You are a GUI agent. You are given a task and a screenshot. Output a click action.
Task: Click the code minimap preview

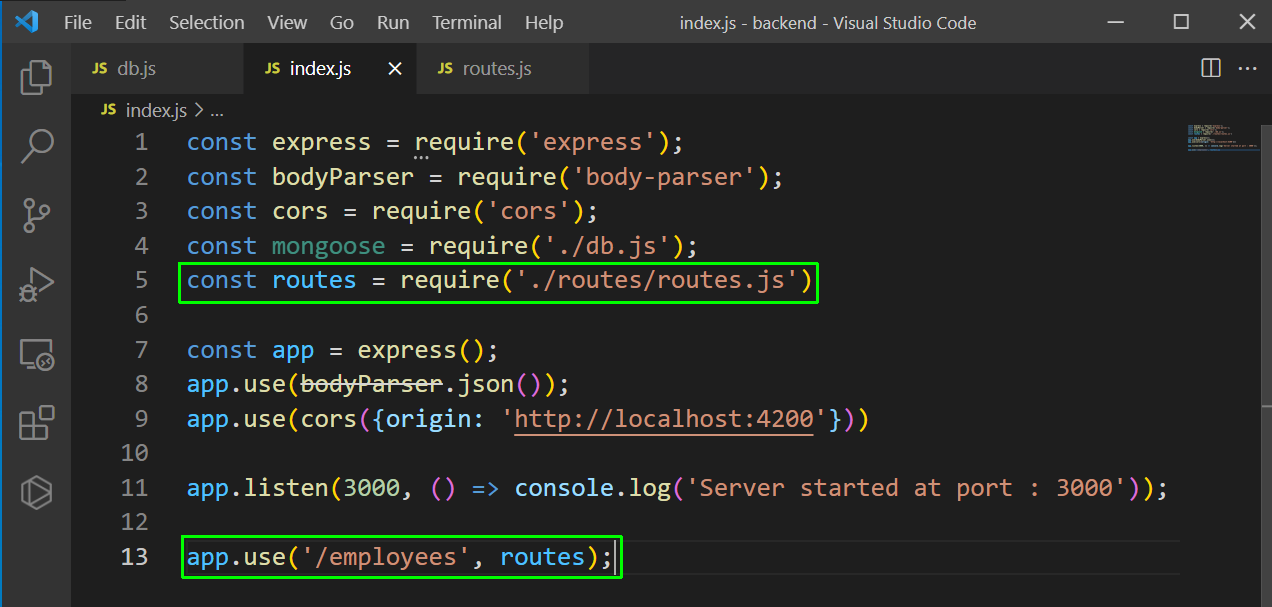[1222, 137]
